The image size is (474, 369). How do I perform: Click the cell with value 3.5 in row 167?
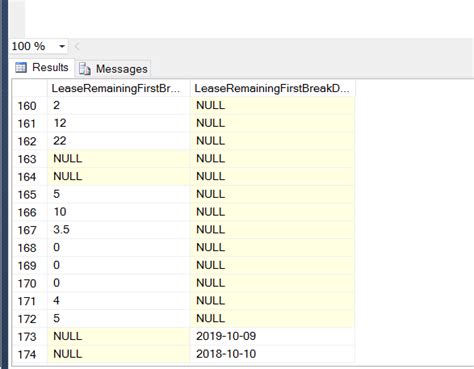[x=118, y=230]
